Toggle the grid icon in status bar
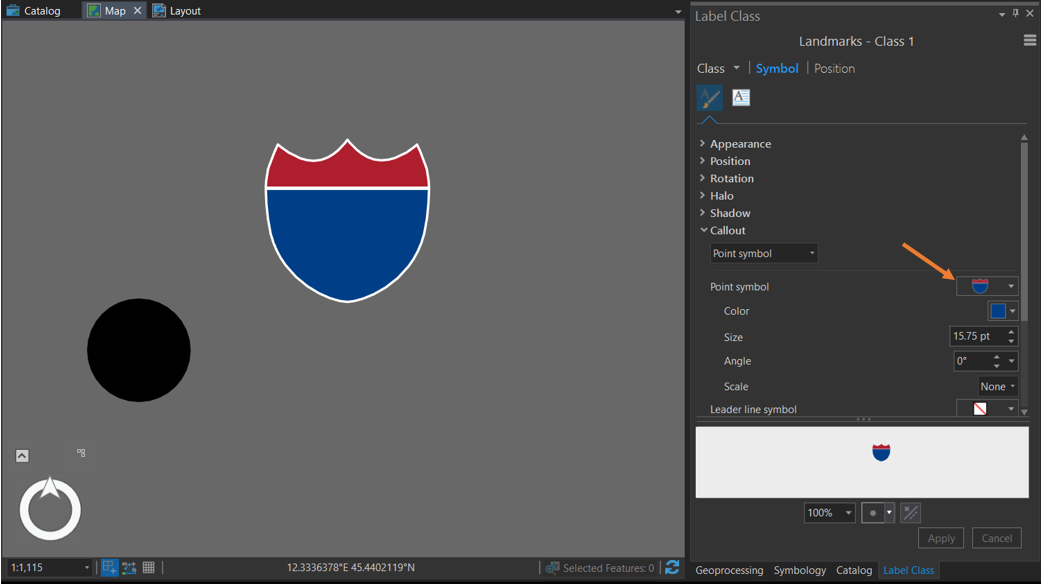 [x=149, y=567]
